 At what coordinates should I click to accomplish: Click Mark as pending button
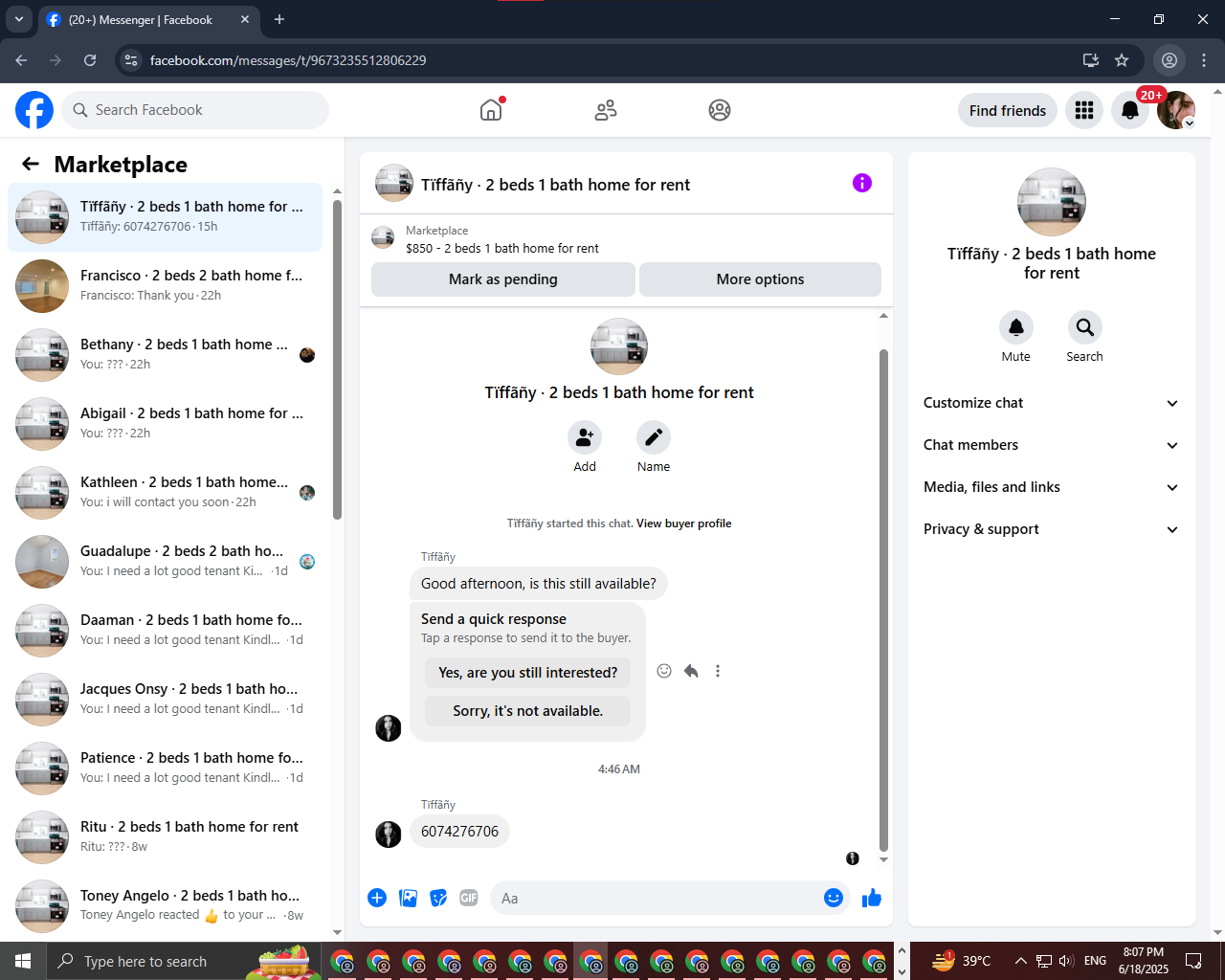tap(503, 279)
